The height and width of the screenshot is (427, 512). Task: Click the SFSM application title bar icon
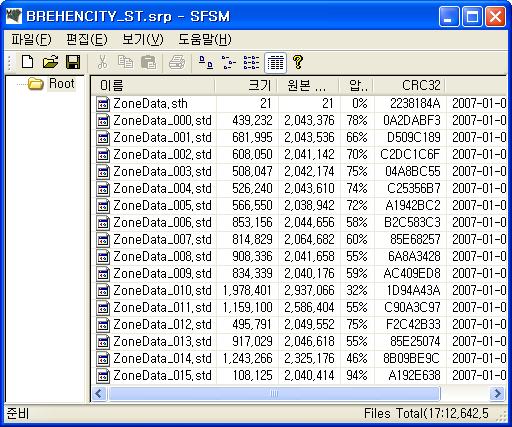pos(14,16)
